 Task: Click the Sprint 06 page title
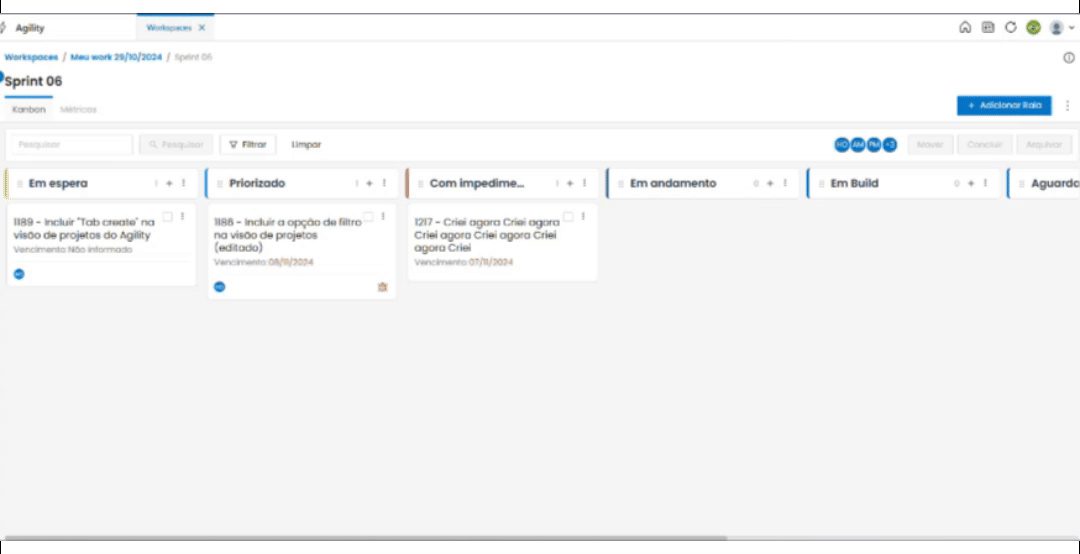tap(33, 81)
